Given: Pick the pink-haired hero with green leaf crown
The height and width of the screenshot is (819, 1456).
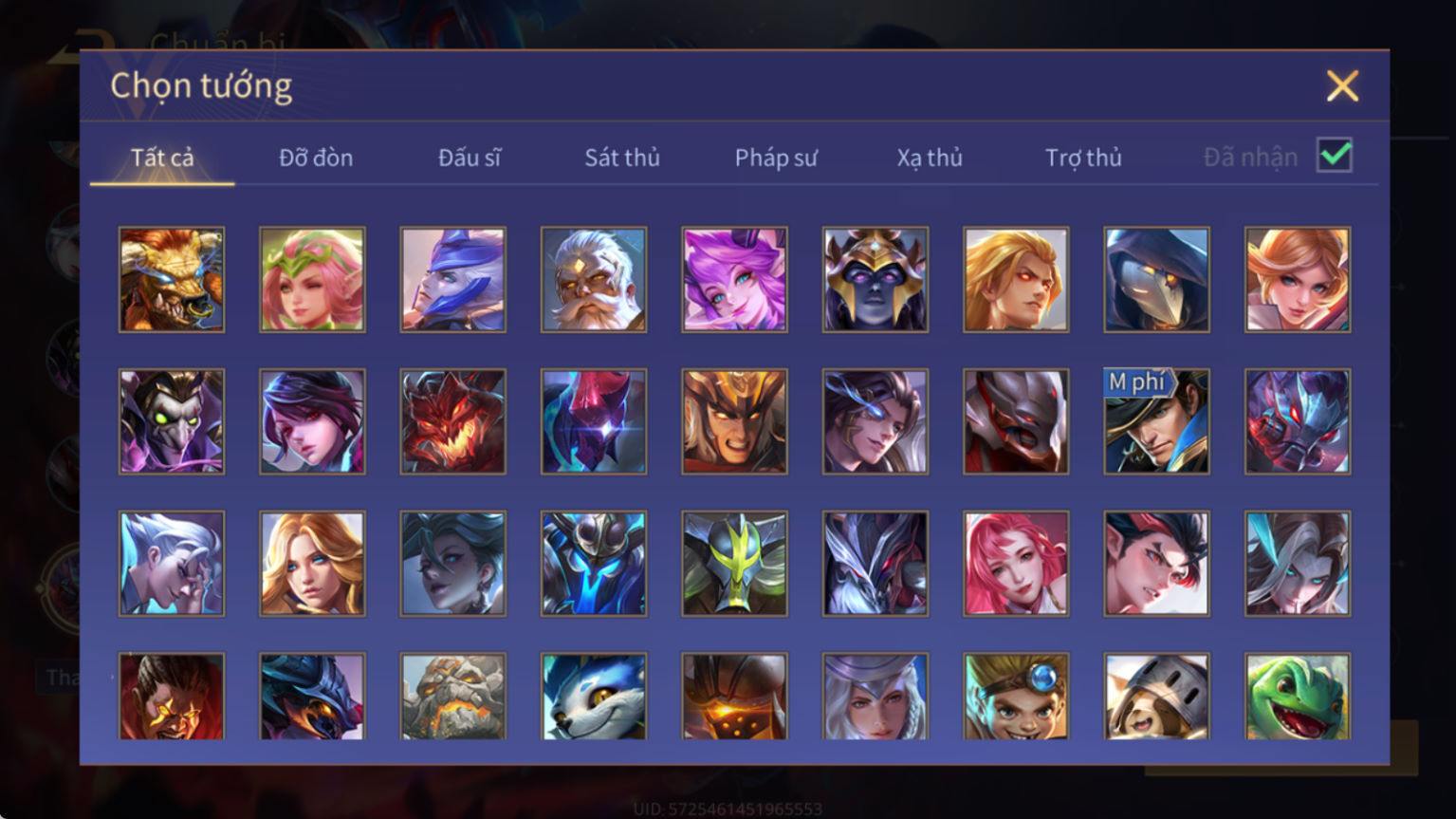Looking at the screenshot, I should point(312,280).
